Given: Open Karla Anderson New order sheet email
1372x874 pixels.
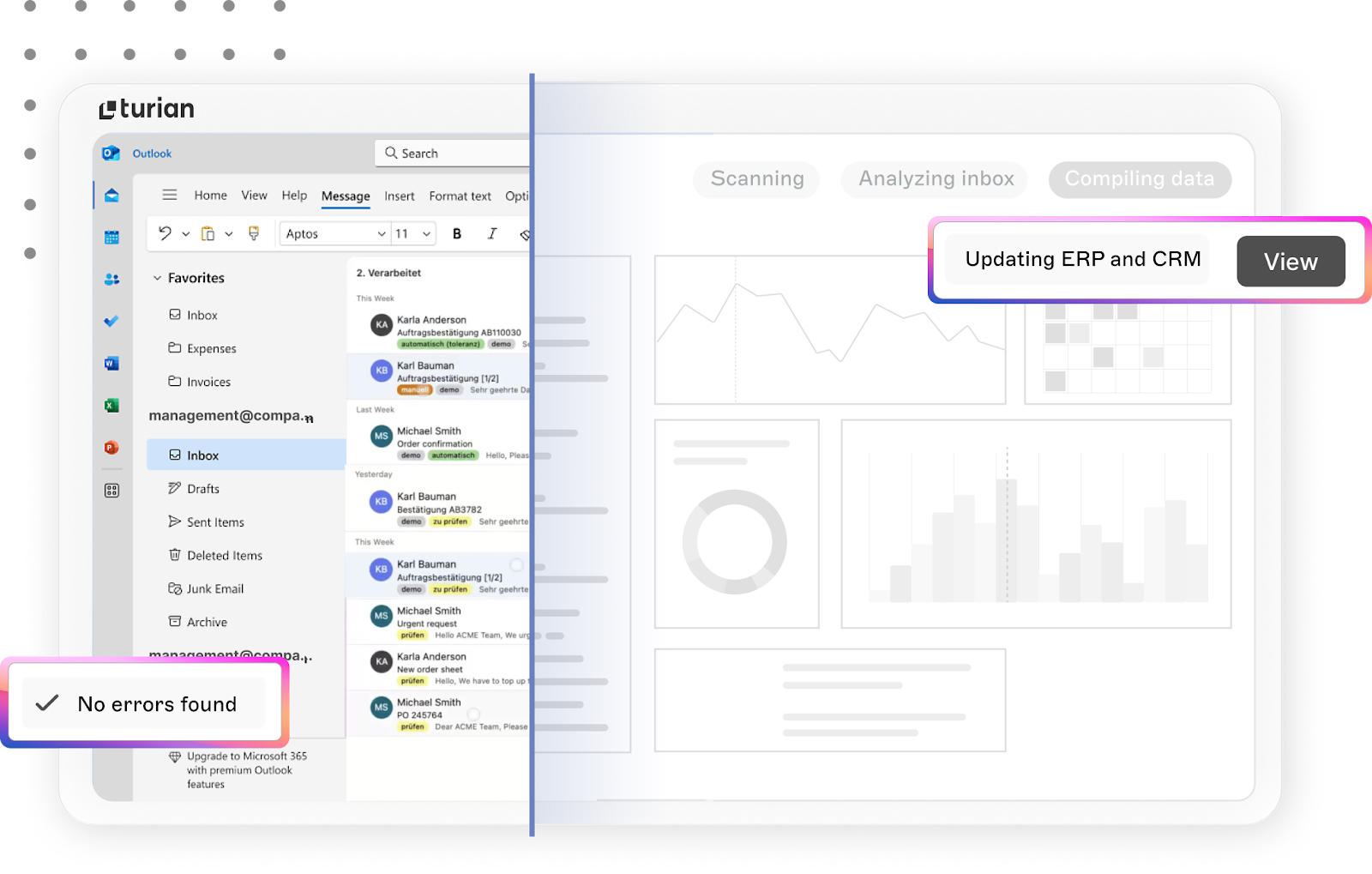Looking at the screenshot, I should tap(439, 668).
